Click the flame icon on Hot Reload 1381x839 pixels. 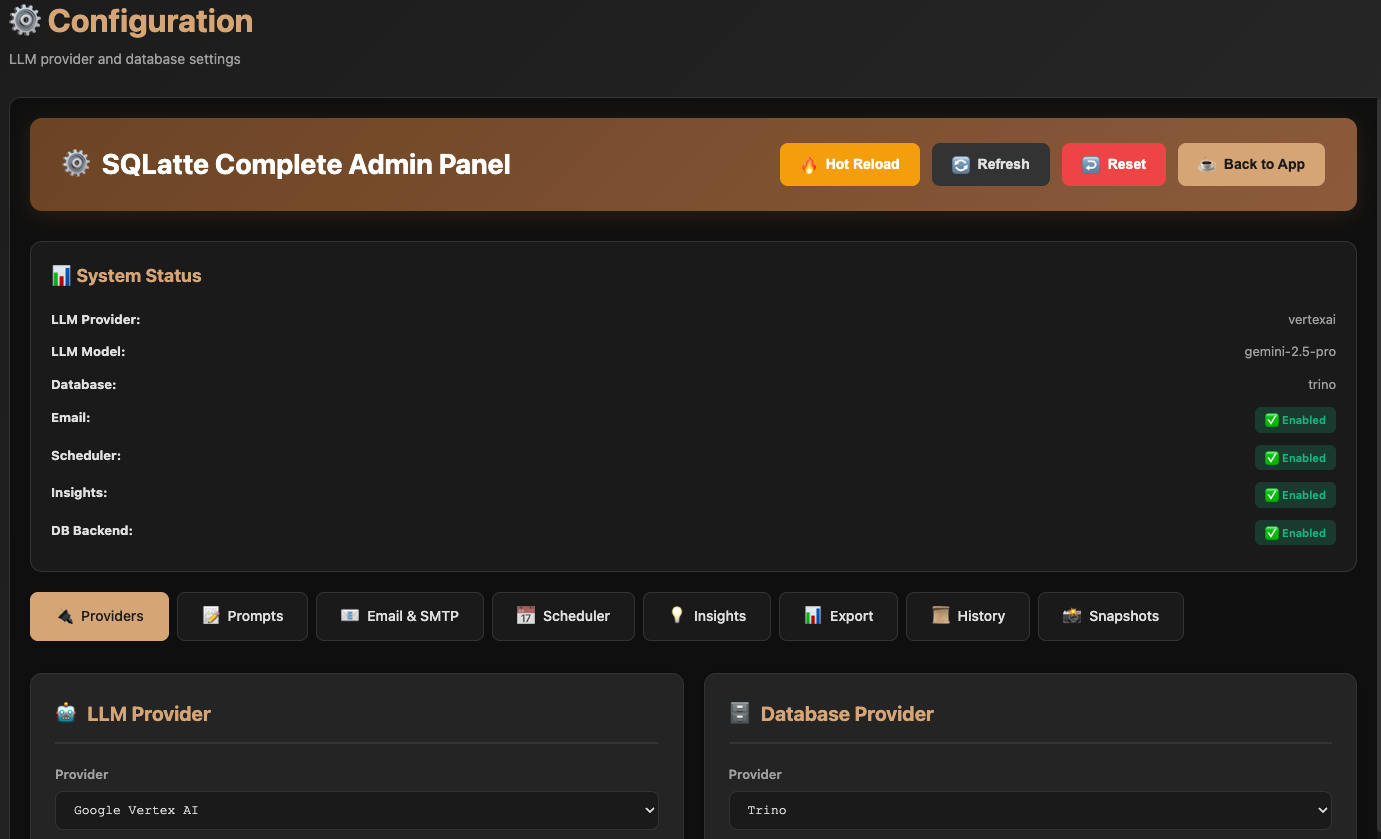812,164
